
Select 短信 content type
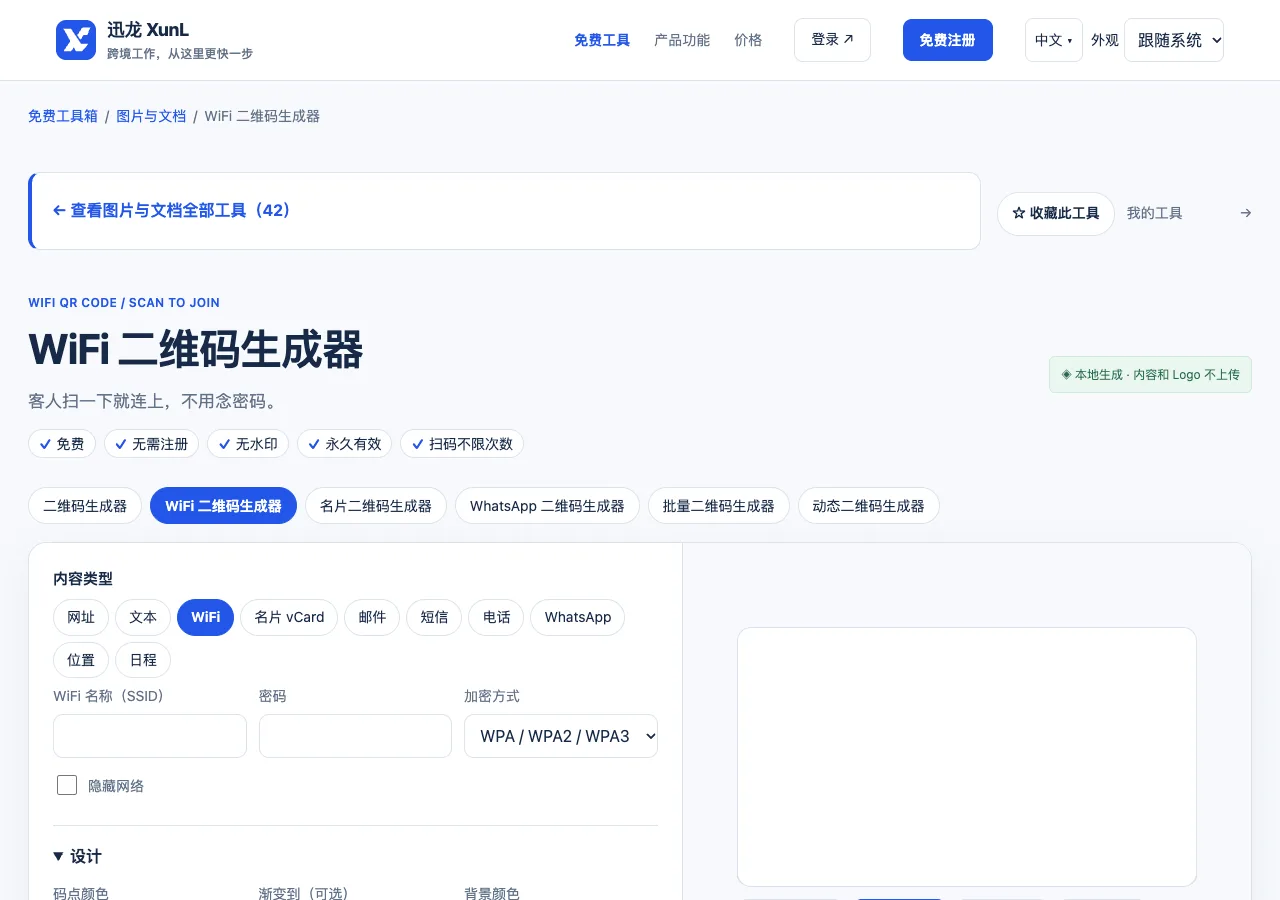[434, 617]
